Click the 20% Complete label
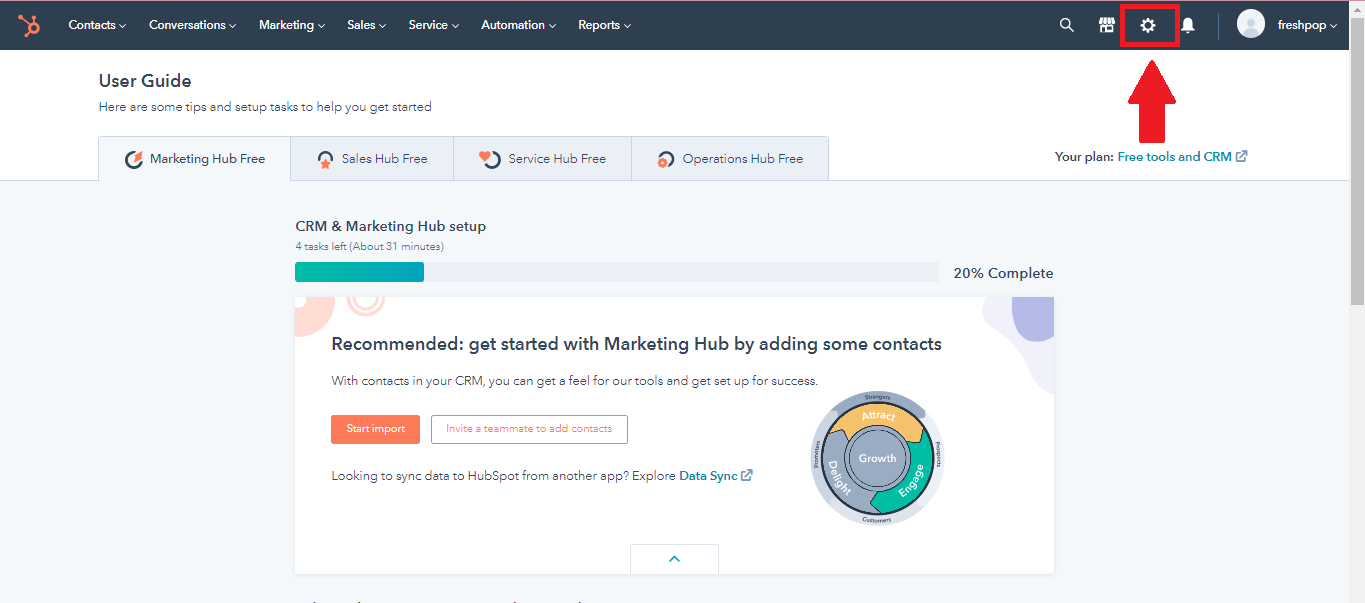The image size is (1365, 603). click(1003, 273)
